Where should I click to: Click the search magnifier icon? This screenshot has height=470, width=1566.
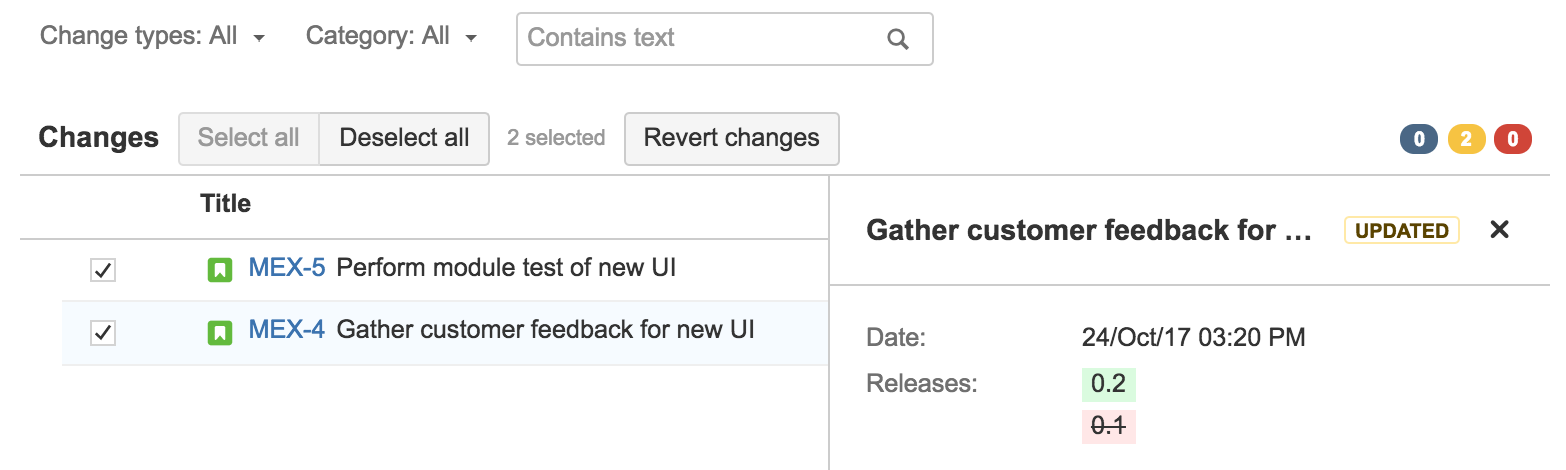point(897,39)
